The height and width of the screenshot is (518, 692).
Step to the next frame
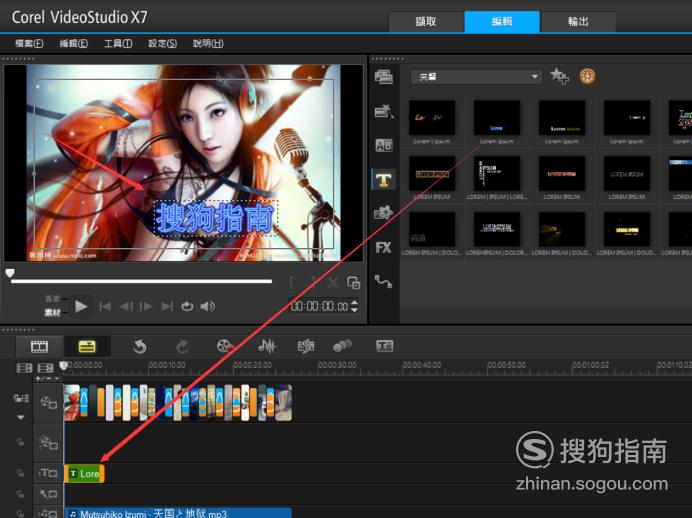146,306
